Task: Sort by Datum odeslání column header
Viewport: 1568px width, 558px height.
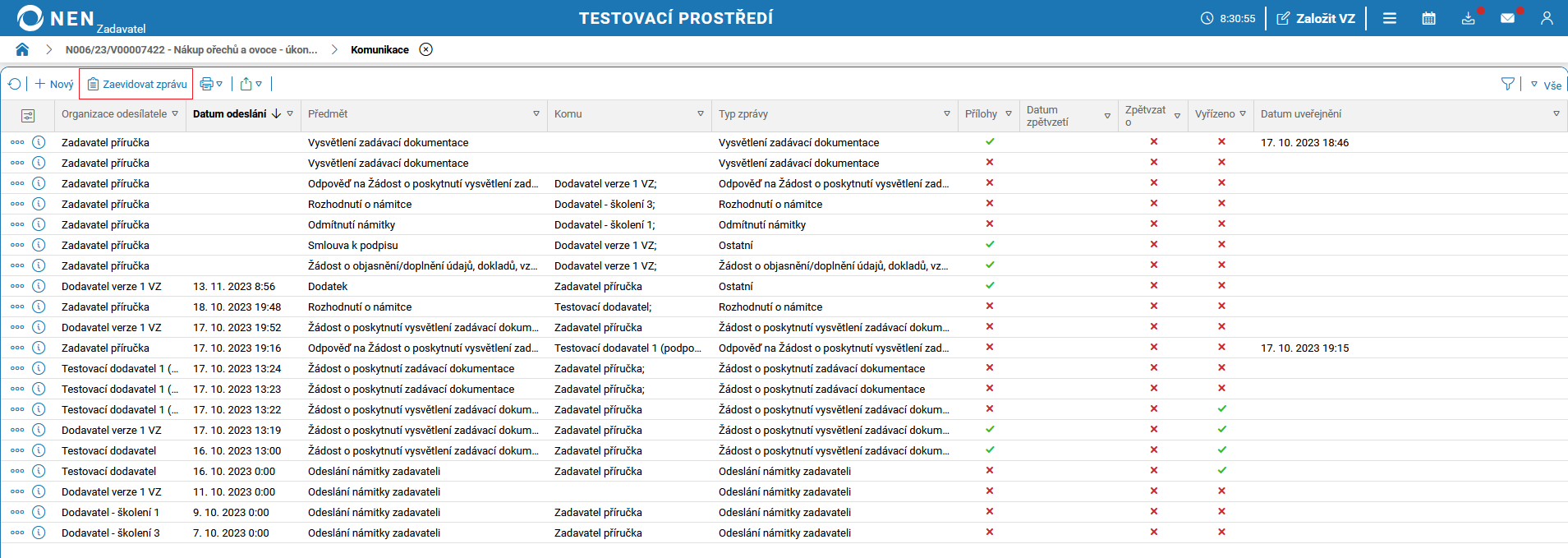Action: point(230,114)
